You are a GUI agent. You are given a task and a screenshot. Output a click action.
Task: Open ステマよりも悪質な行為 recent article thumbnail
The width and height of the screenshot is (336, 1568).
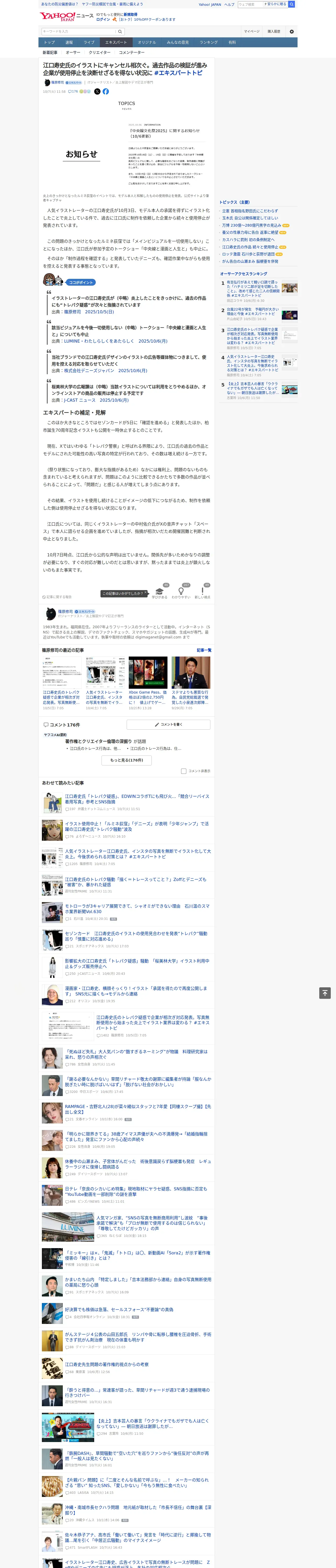(191, 673)
